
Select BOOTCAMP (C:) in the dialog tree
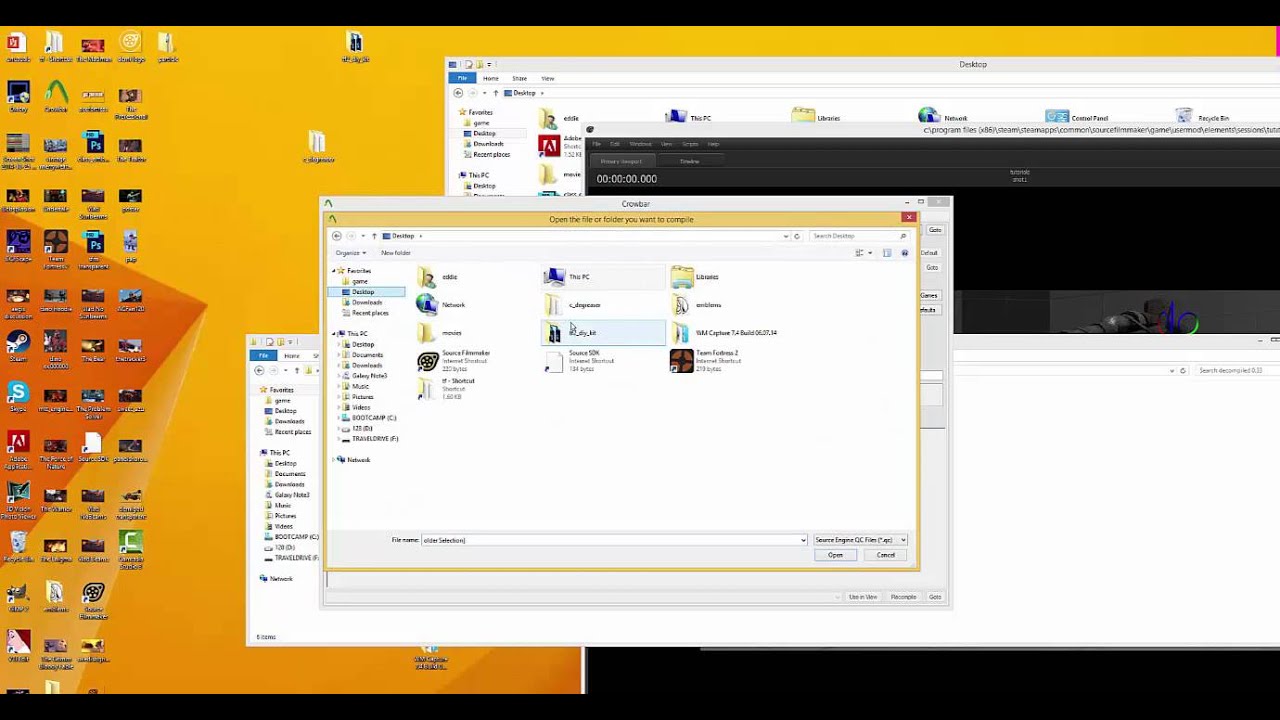[370, 418]
